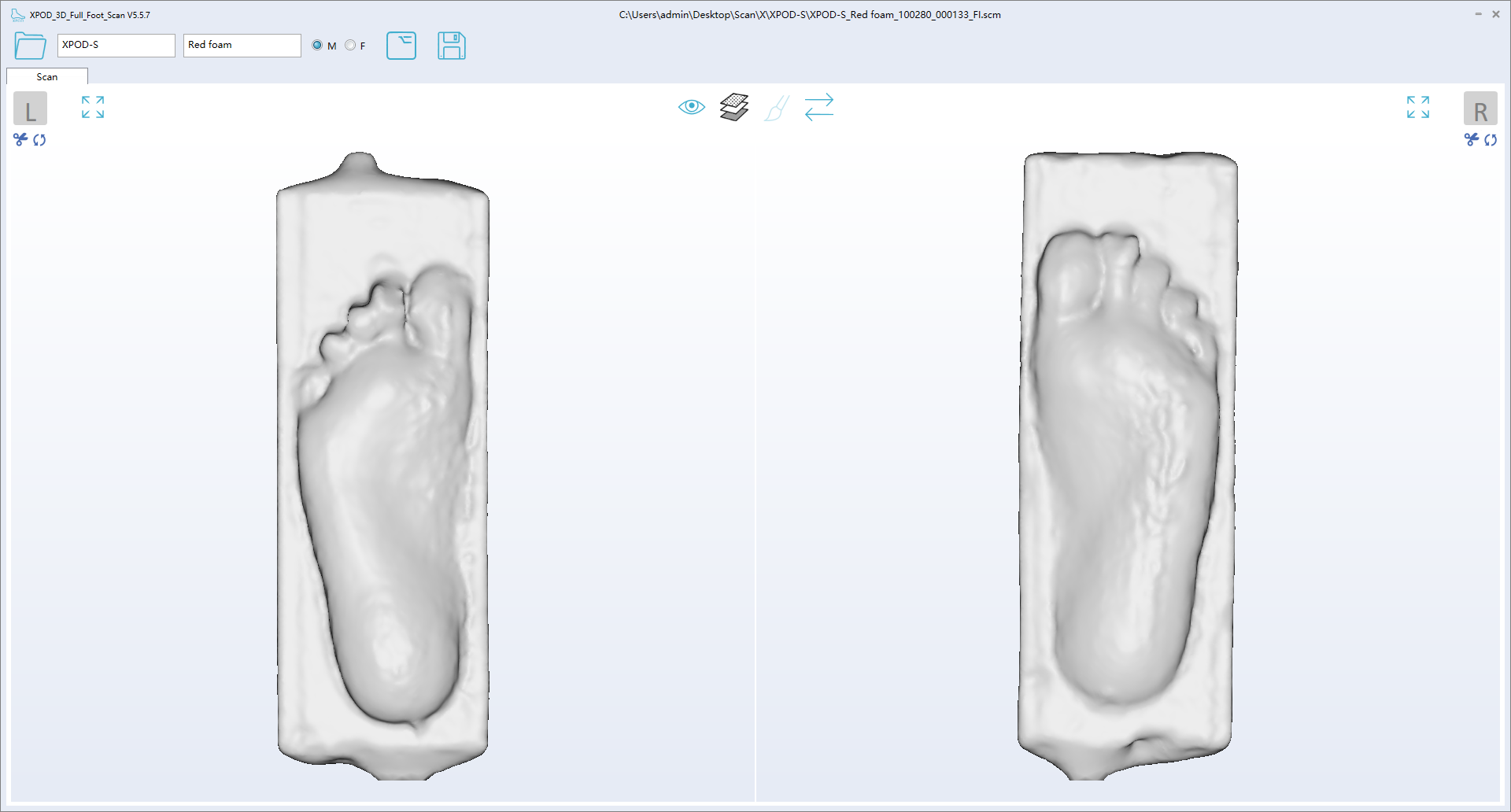The width and height of the screenshot is (1511, 812).
Task: Swap left and right scans with arrows icon
Action: click(x=819, y=108)
